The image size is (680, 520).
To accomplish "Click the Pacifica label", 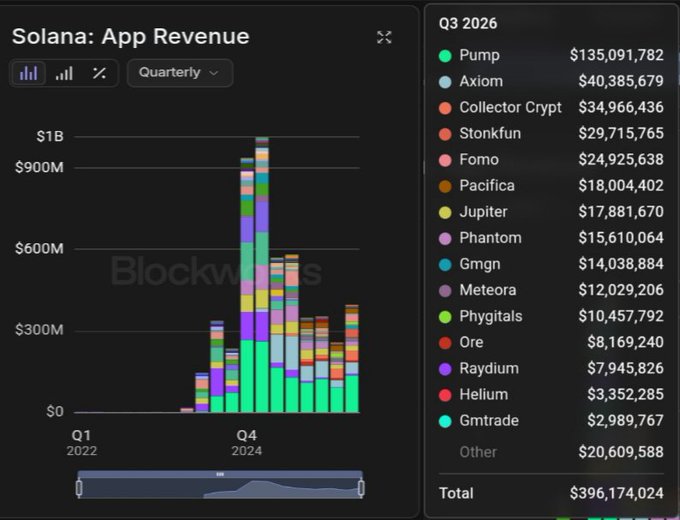I will pos(487,186).
